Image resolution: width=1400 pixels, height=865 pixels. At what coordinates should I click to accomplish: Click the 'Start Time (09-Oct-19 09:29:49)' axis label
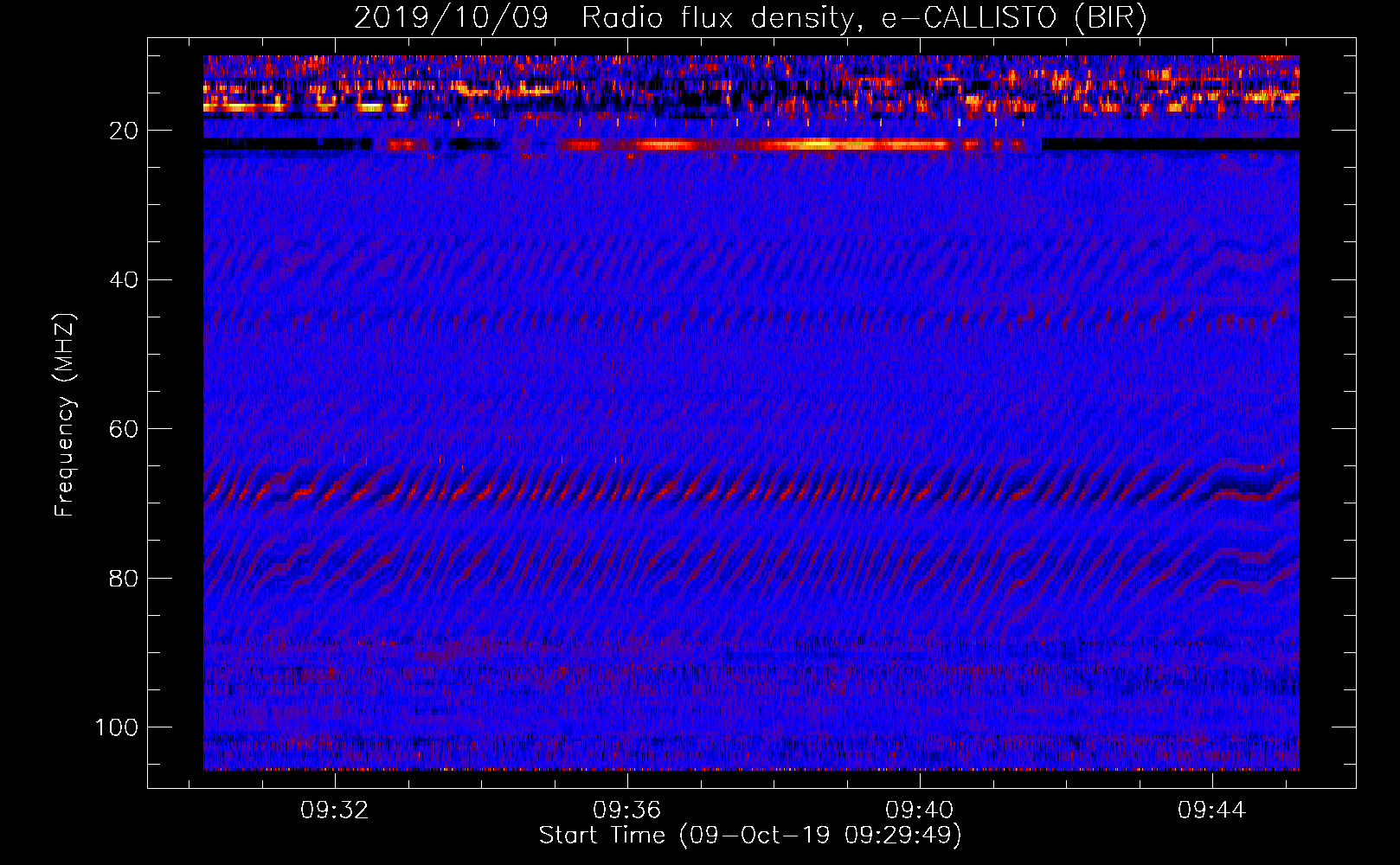coord(750,836)
